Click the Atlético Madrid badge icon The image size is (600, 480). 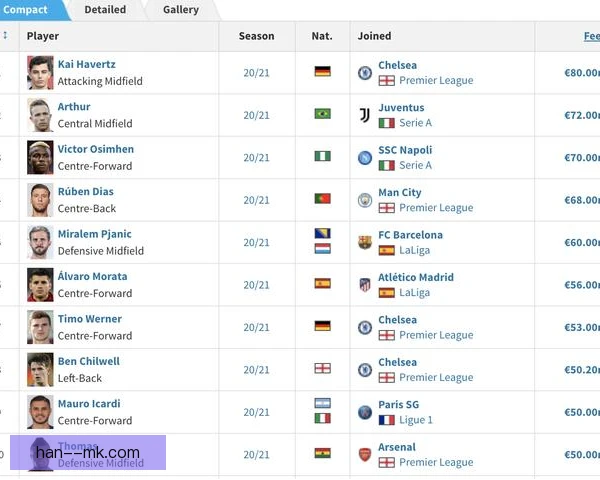point(365,285)
